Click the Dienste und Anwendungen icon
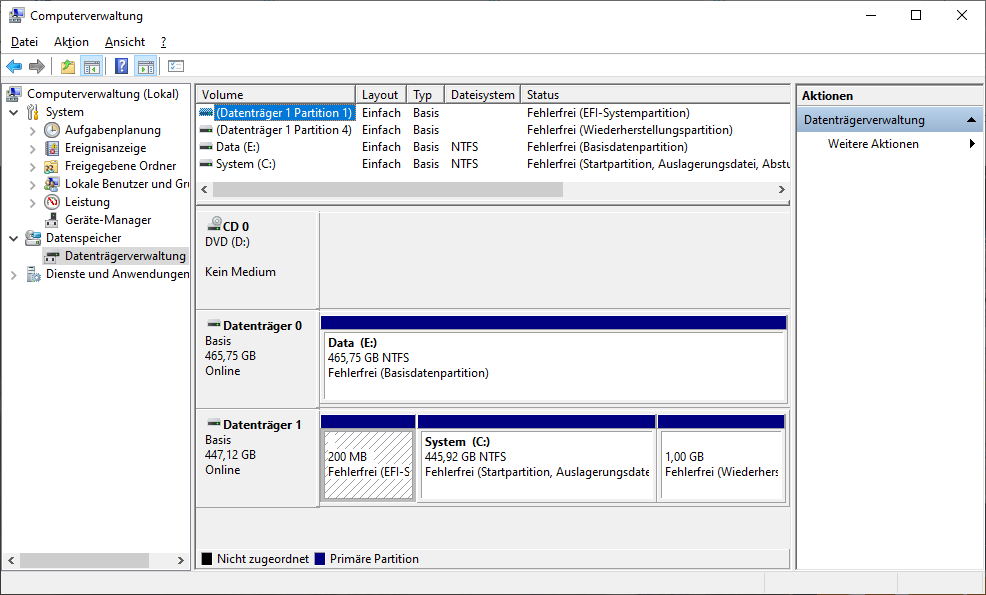Image resolution: width=986 pixels, height=595 pixels. pos(33,274)
